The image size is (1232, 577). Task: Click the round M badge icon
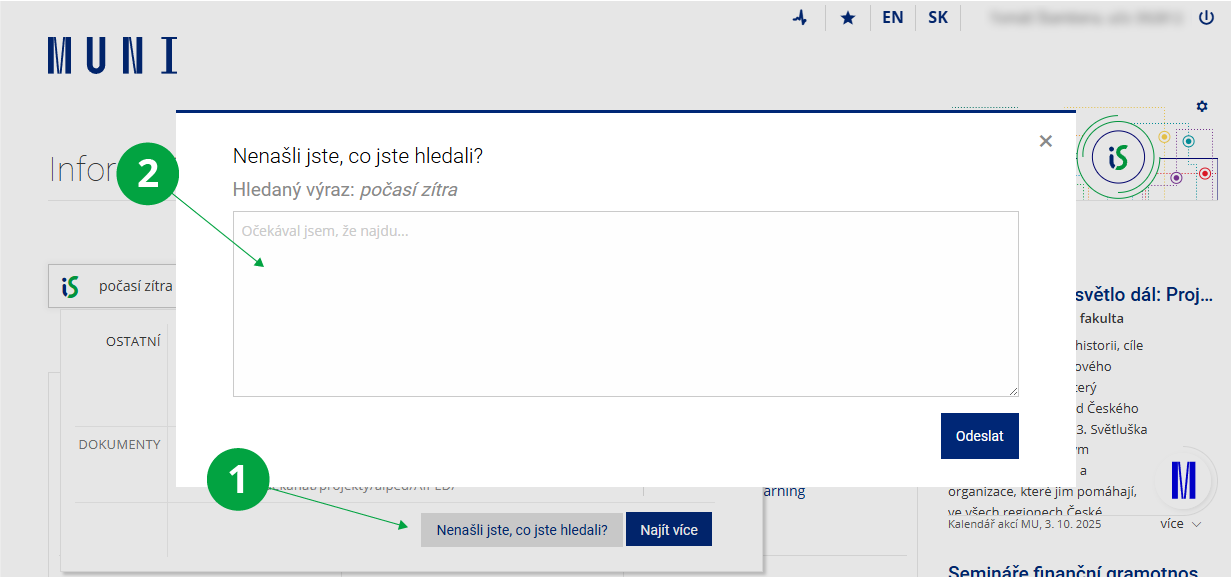pyautogui.click(x=1183, y=481)
